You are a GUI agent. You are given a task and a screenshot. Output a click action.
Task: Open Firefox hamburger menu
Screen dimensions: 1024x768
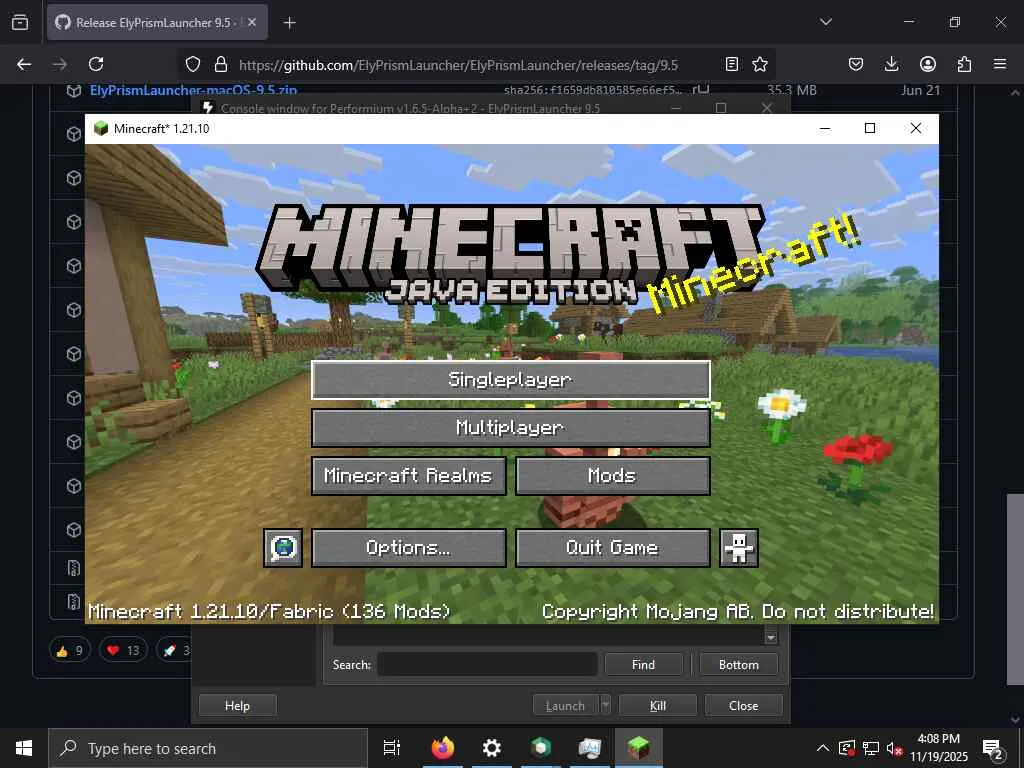(x=1000, y=64)
